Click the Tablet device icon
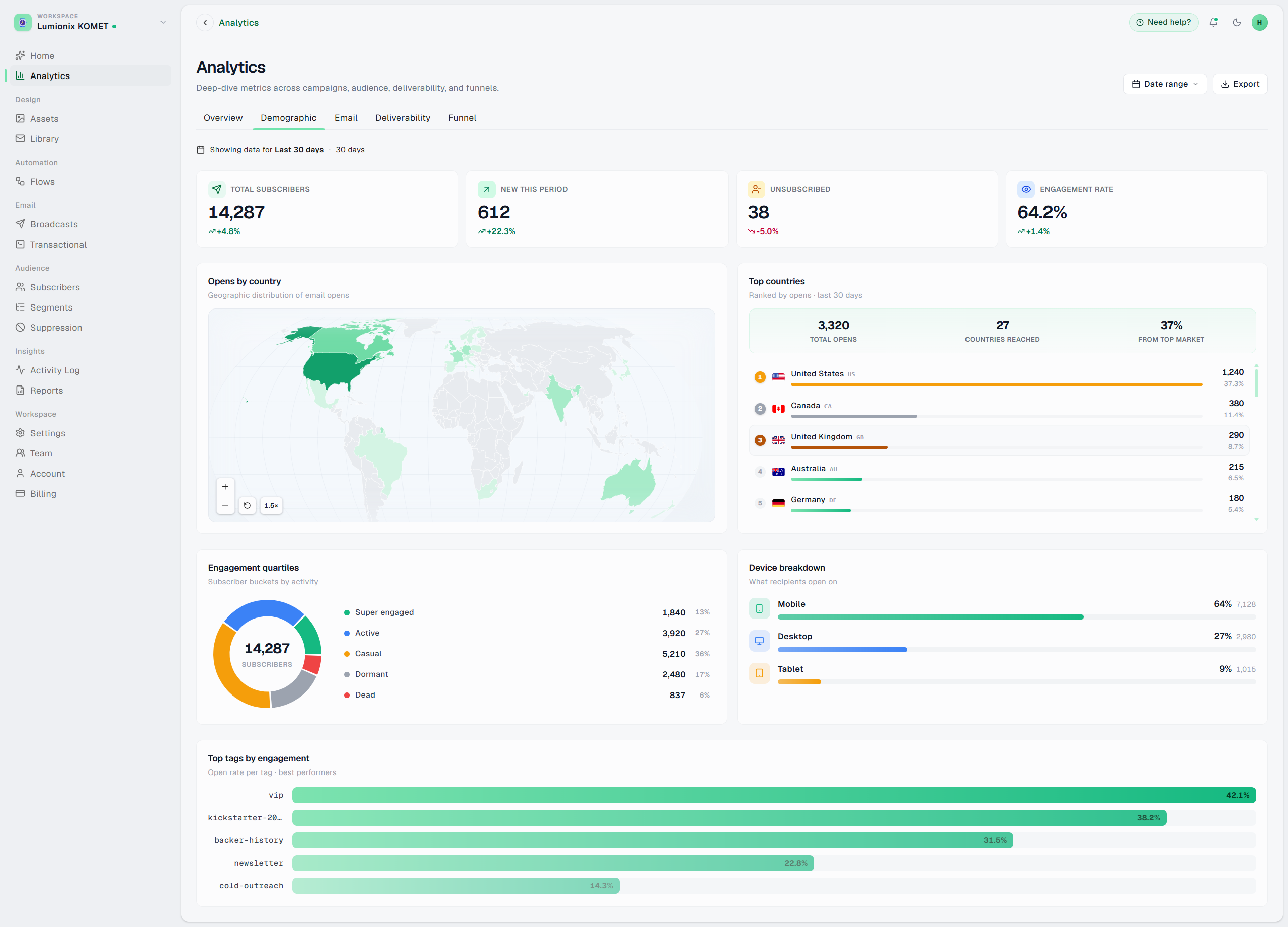 [x=759, y=673]
